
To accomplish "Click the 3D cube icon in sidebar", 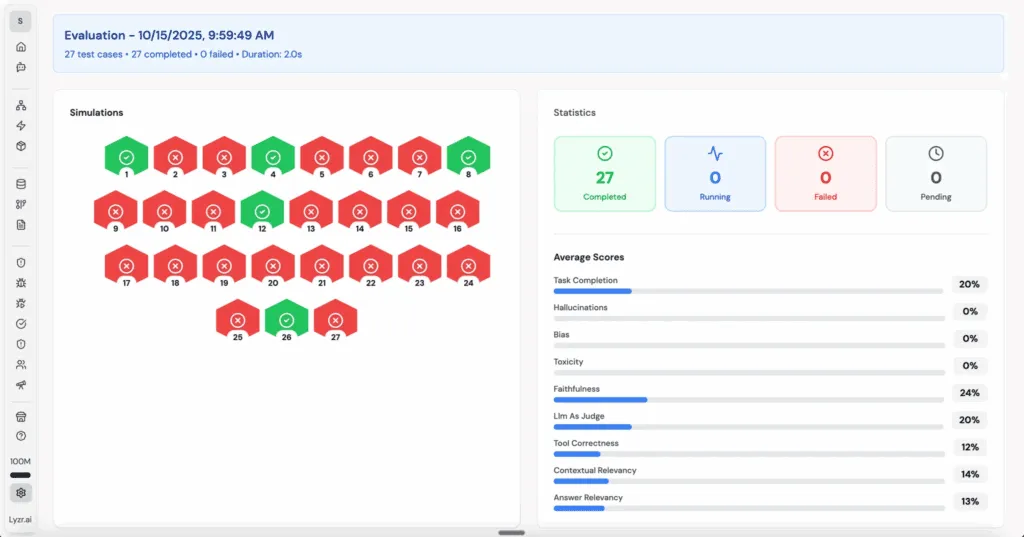I will (x=21, y=146).
